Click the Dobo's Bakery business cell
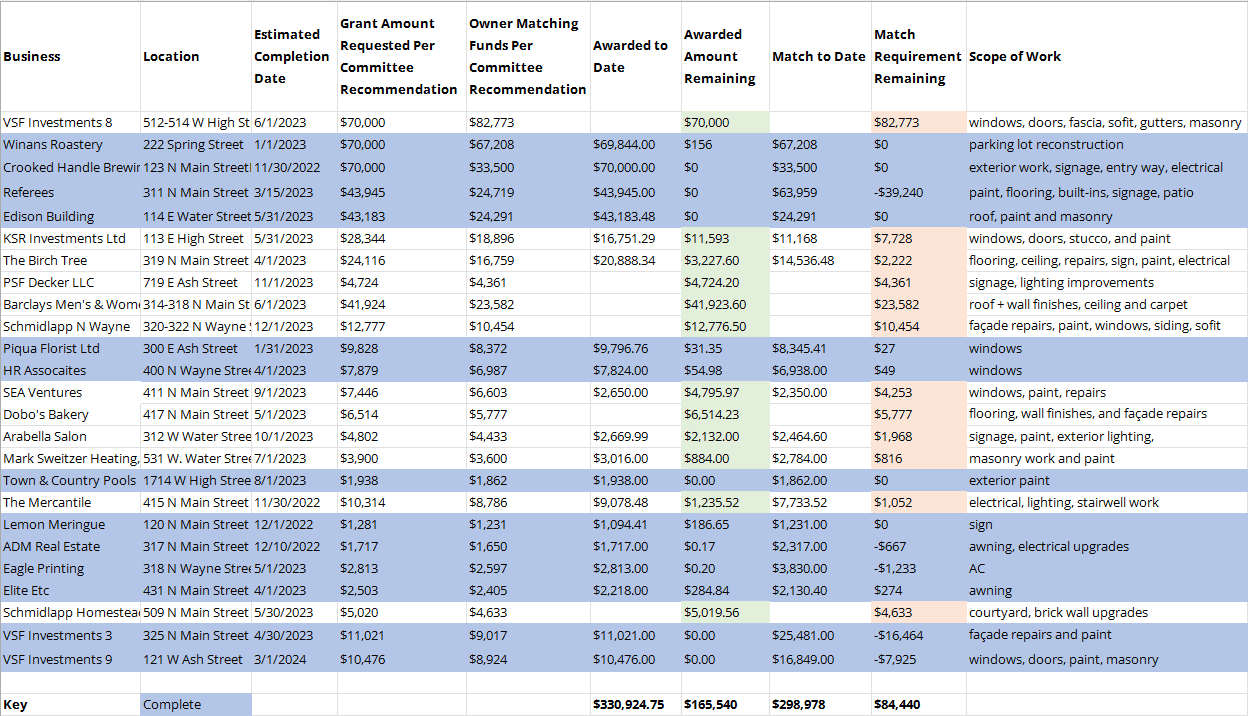The height and width of the screenshot is (716, 1248). (46, 414)
